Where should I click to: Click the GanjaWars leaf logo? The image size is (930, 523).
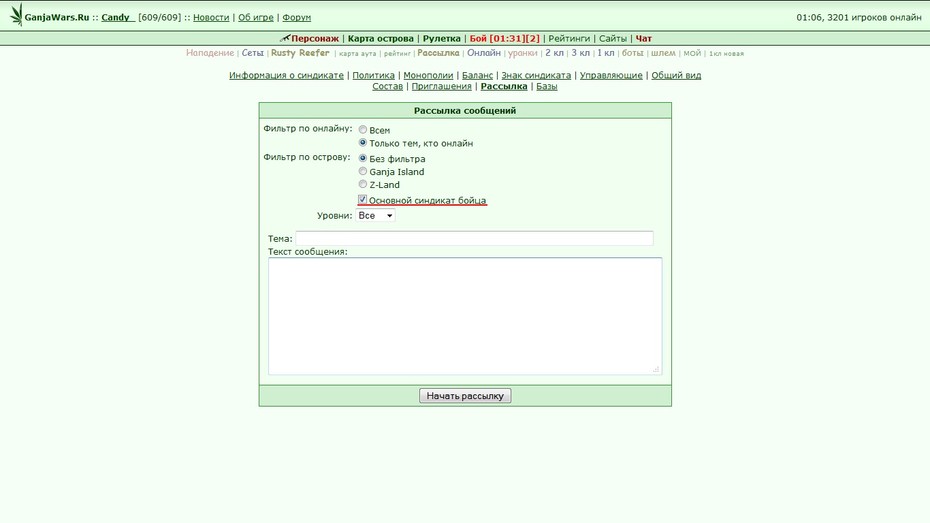click(17, 15)
